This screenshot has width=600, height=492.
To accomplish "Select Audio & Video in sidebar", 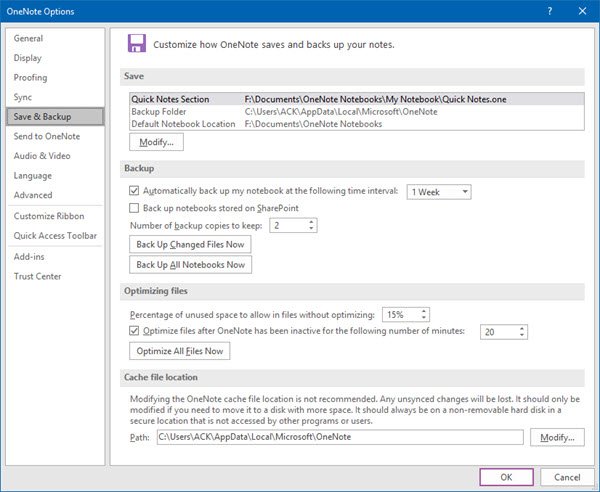I will [42, 156].
